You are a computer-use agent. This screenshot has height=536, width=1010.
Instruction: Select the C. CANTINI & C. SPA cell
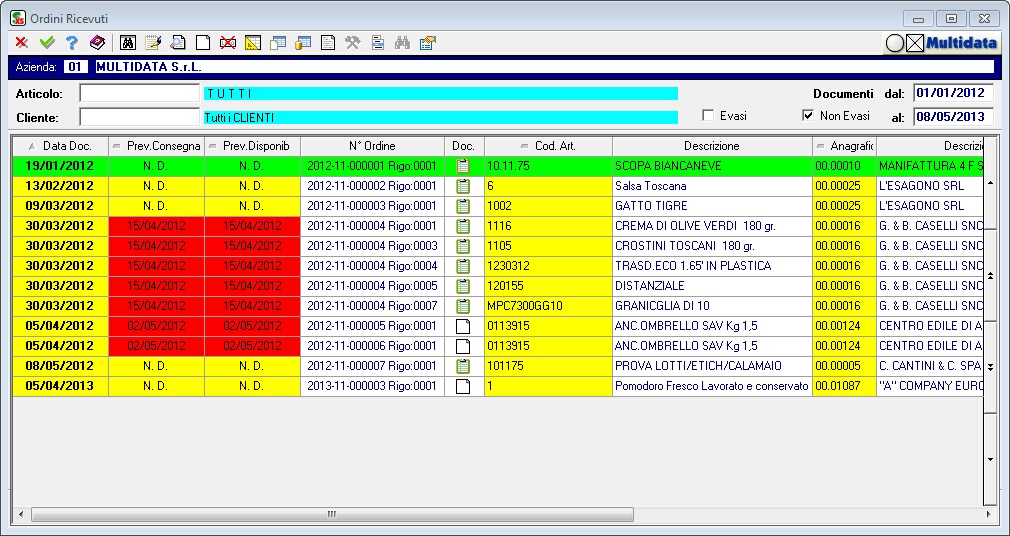(930, 366)
